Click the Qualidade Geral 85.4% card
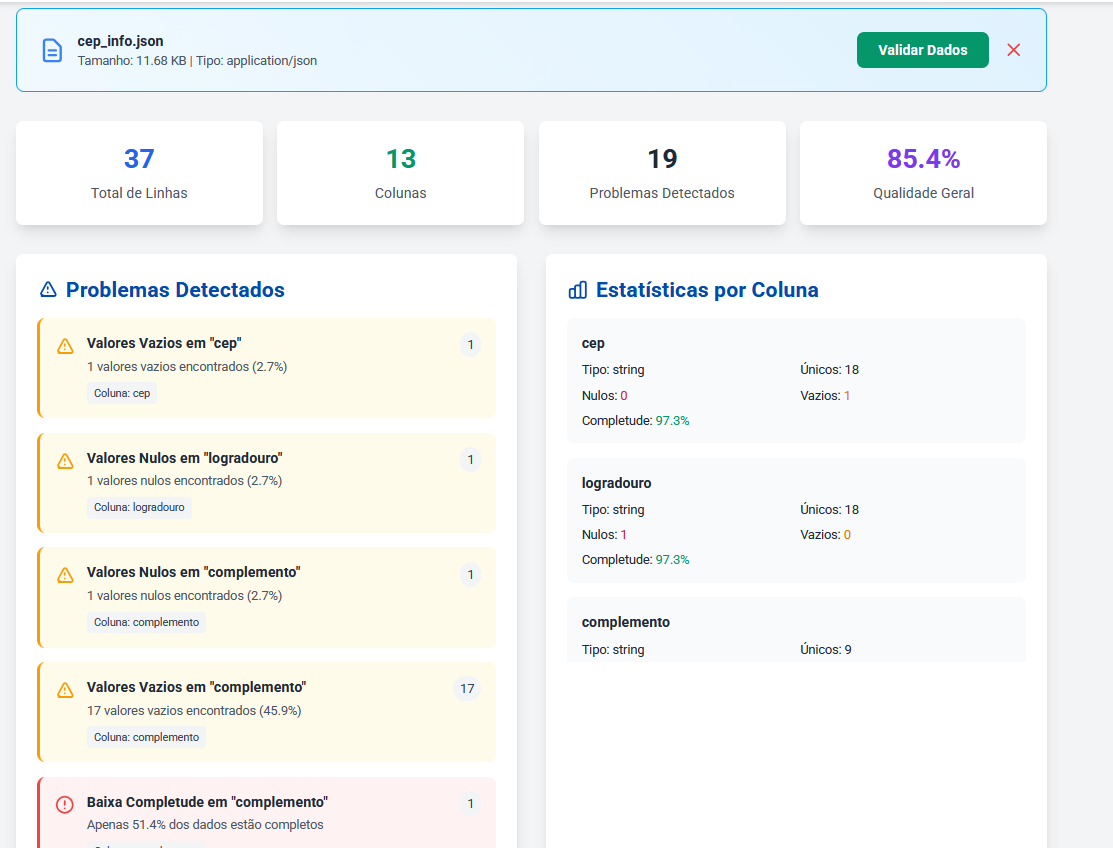Image resolution: width=1113 pixels, height=848 pixels. 923,173
